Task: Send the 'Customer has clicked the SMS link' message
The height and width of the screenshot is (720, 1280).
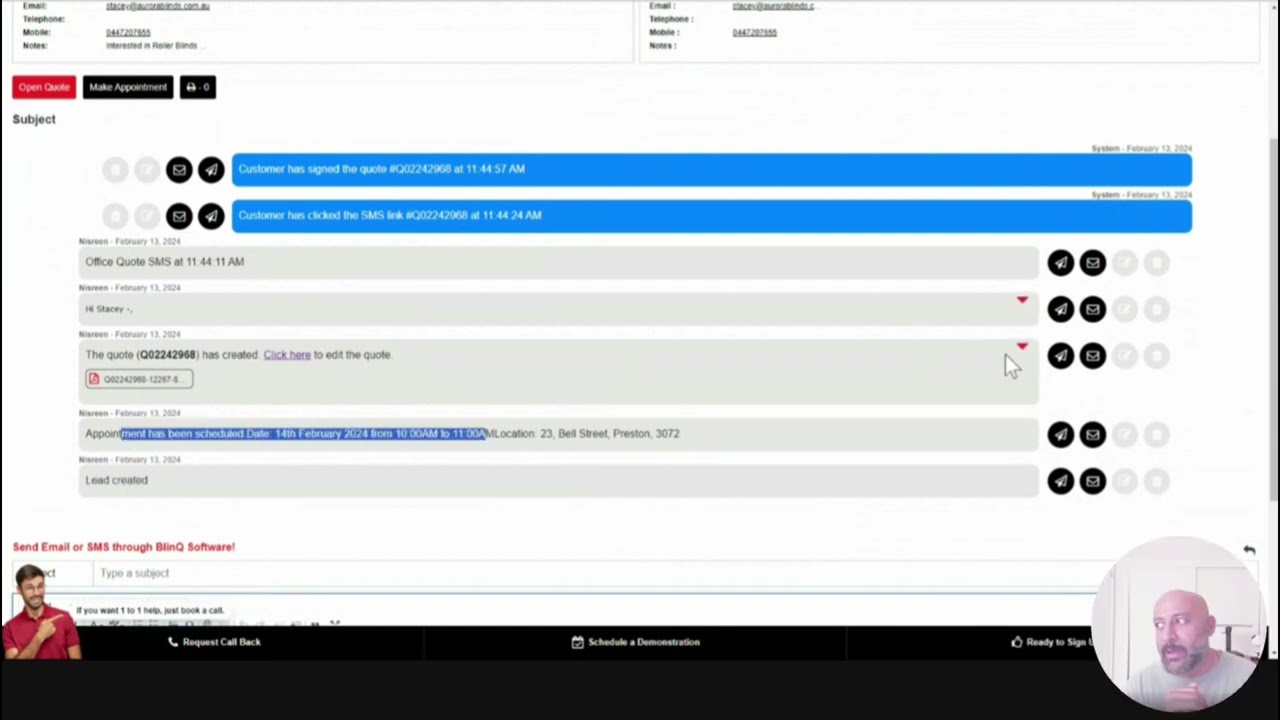Action: click(x=211, y=216)
